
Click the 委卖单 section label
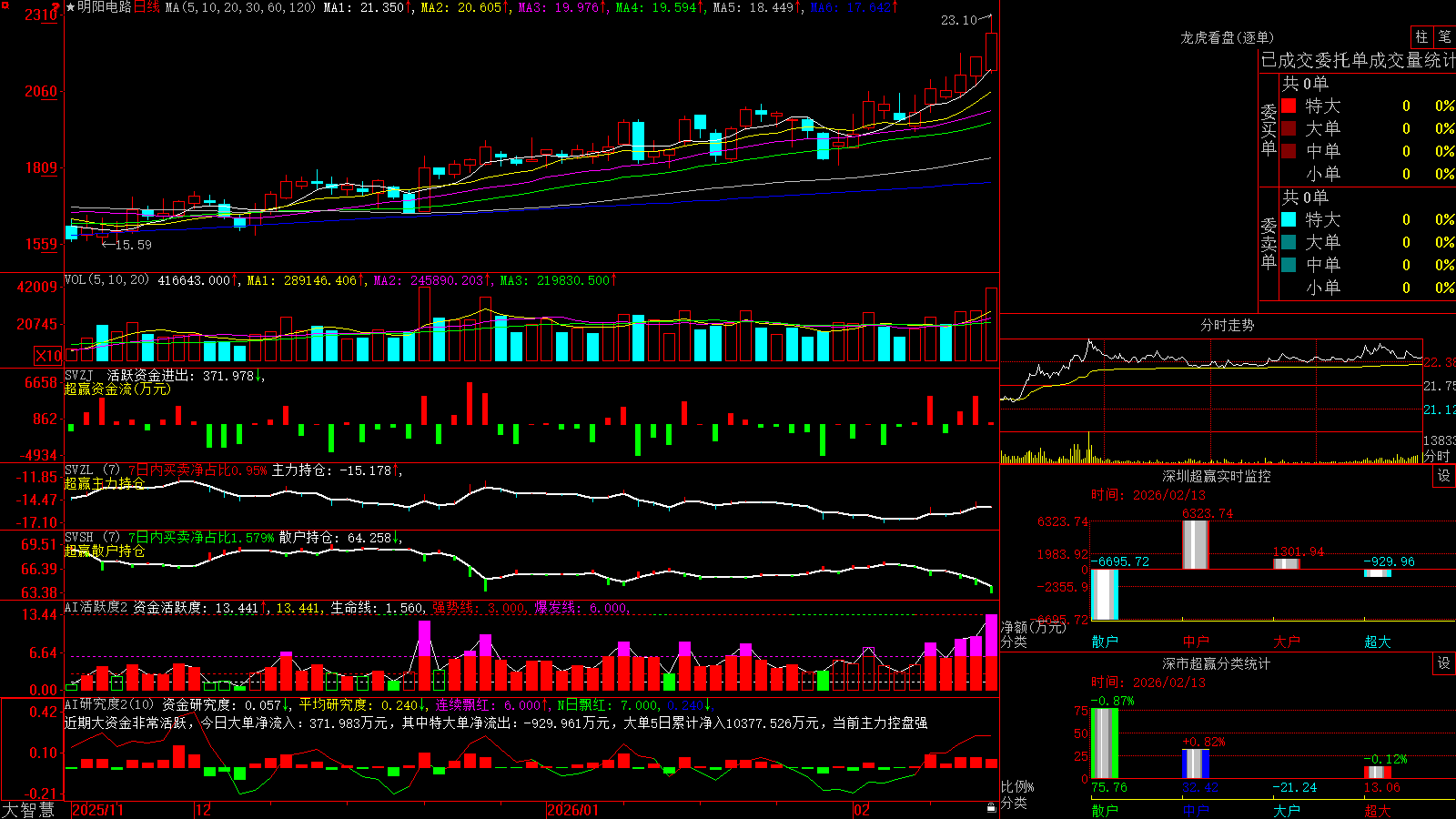tap(1269, 243)
